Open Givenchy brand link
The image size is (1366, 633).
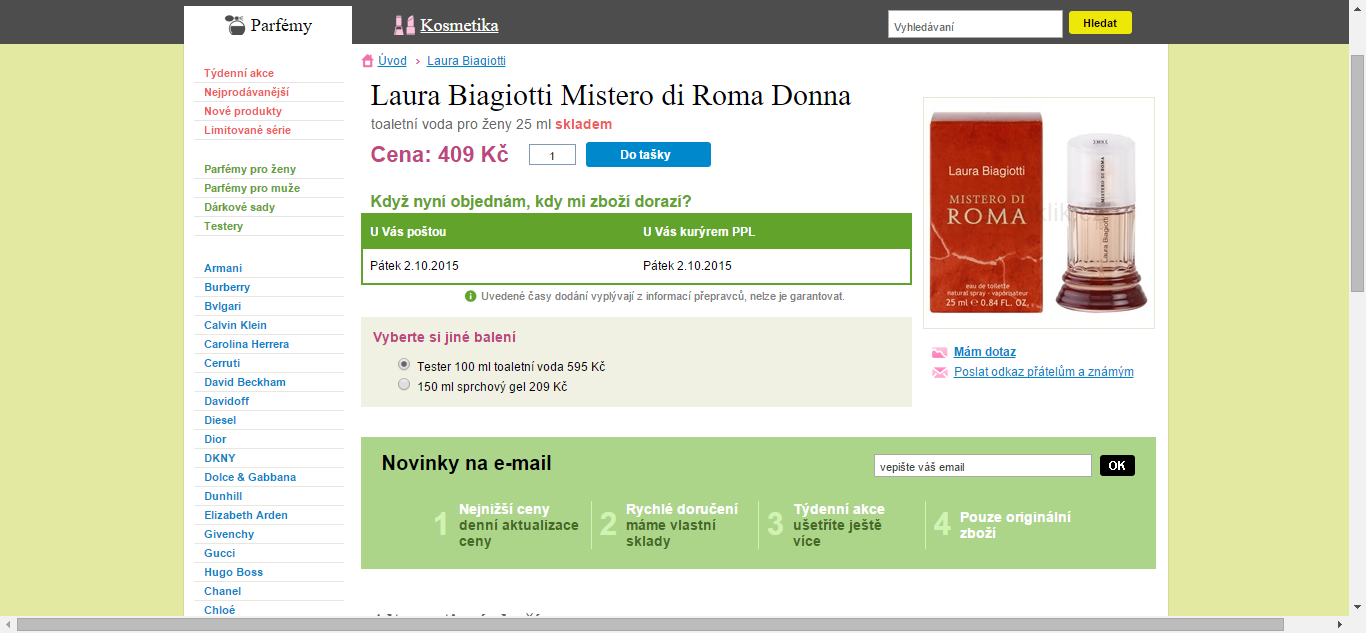(x=229, y=534)
